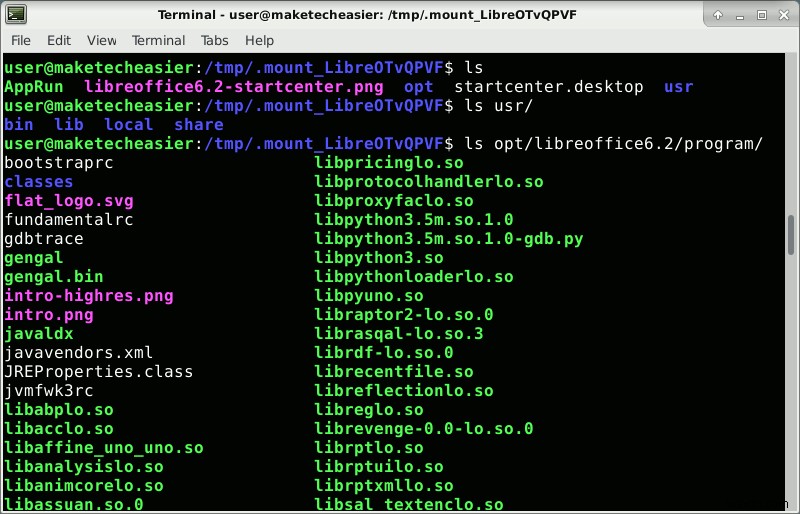
Task: Open the Terminal menu
Action: coord(158,40)
